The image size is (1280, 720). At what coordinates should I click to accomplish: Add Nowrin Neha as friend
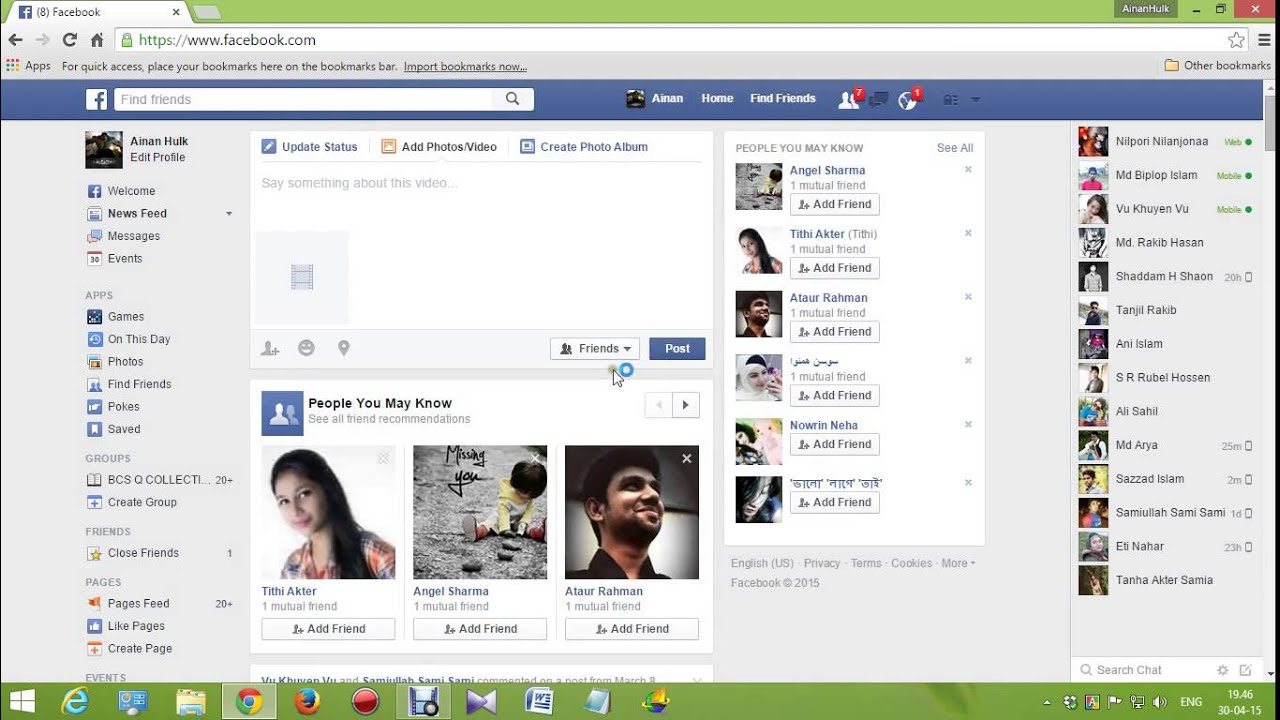[x=835, y=444]
